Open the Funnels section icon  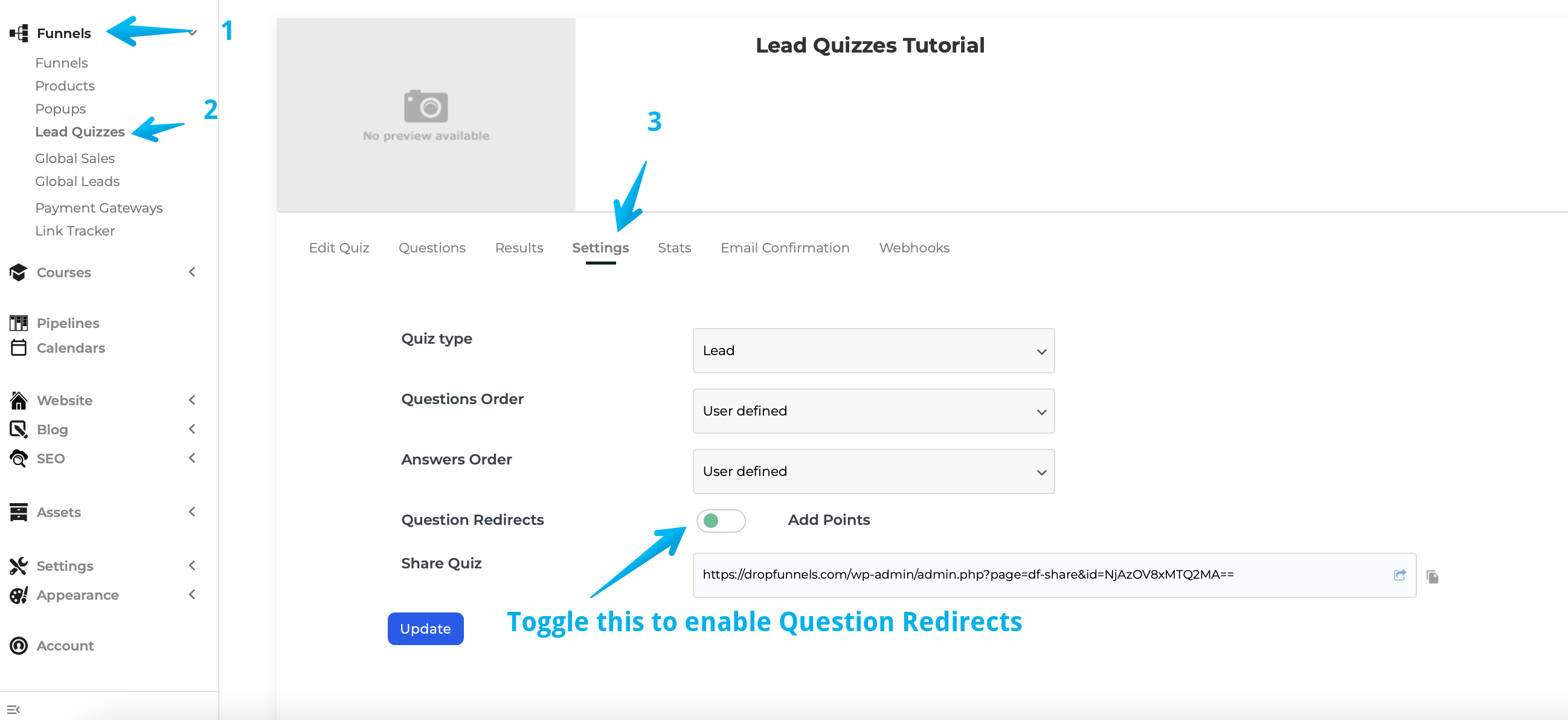[x=18, y=33]
